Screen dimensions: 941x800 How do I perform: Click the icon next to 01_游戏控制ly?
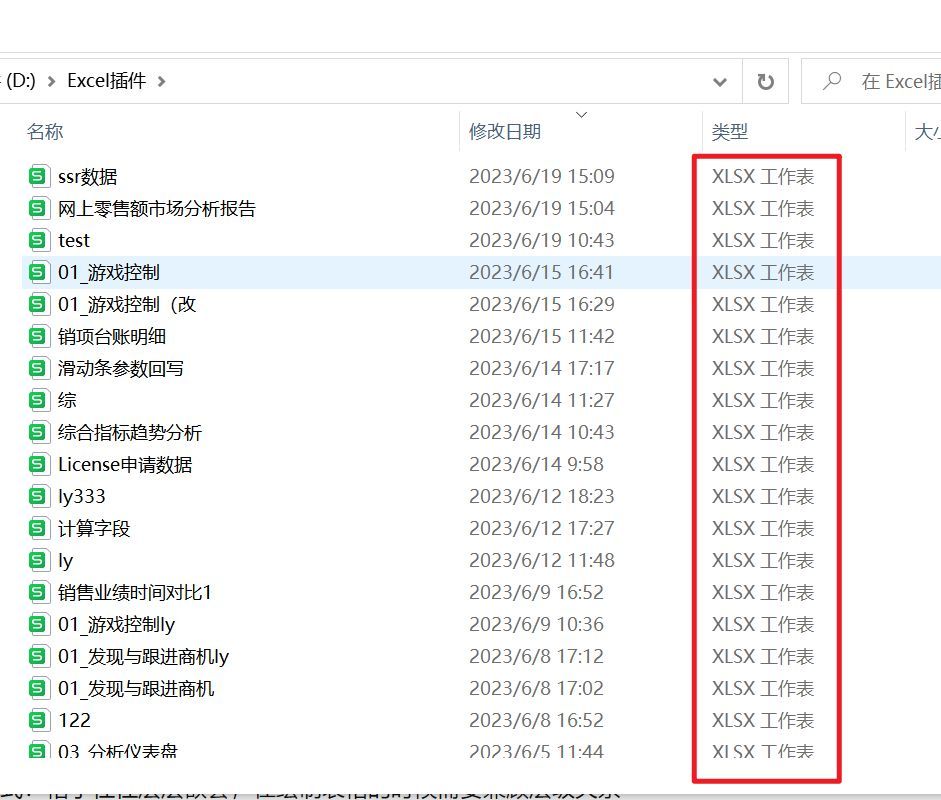38,624
